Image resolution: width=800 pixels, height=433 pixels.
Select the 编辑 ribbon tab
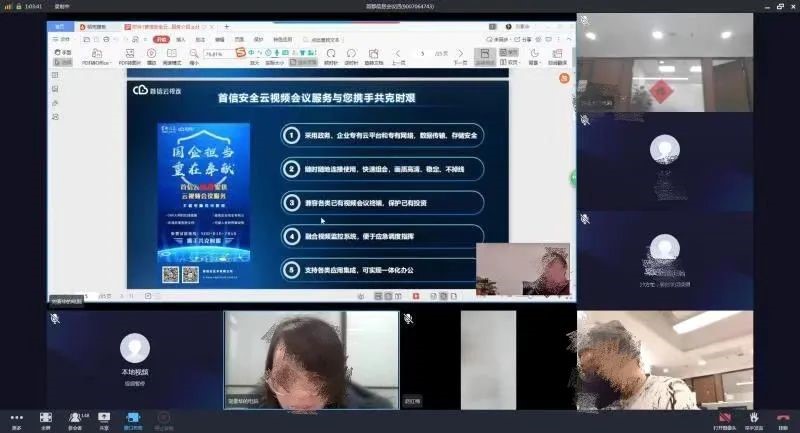(x=219, y=39)
